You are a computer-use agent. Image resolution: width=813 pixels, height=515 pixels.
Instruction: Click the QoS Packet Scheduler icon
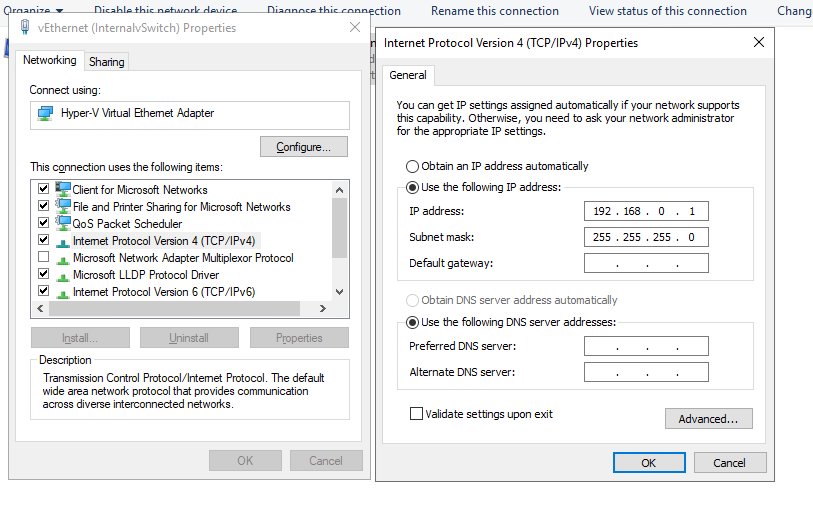pyautogui.click(x=63, y=224)
